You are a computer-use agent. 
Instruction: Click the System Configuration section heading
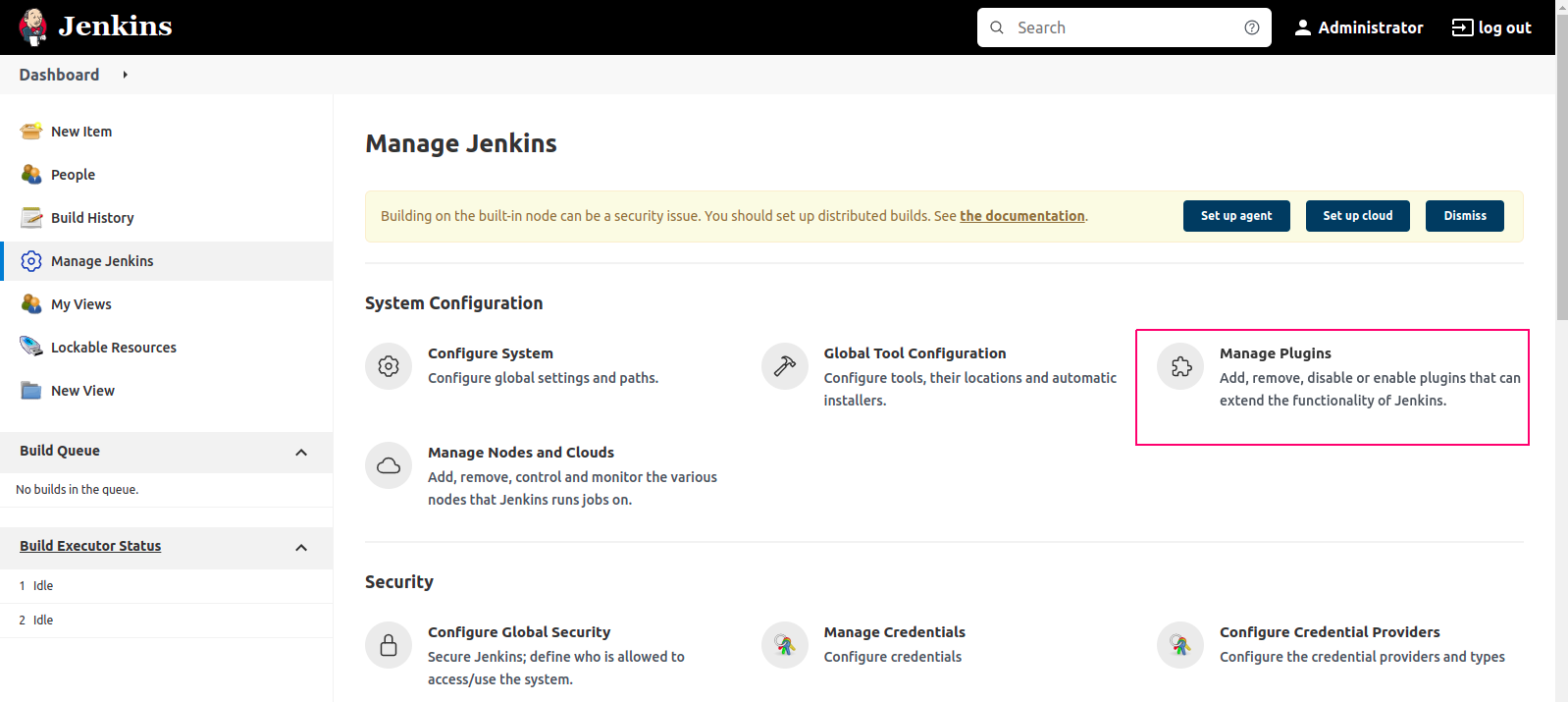pyautogui.click(x=453, y=303)
